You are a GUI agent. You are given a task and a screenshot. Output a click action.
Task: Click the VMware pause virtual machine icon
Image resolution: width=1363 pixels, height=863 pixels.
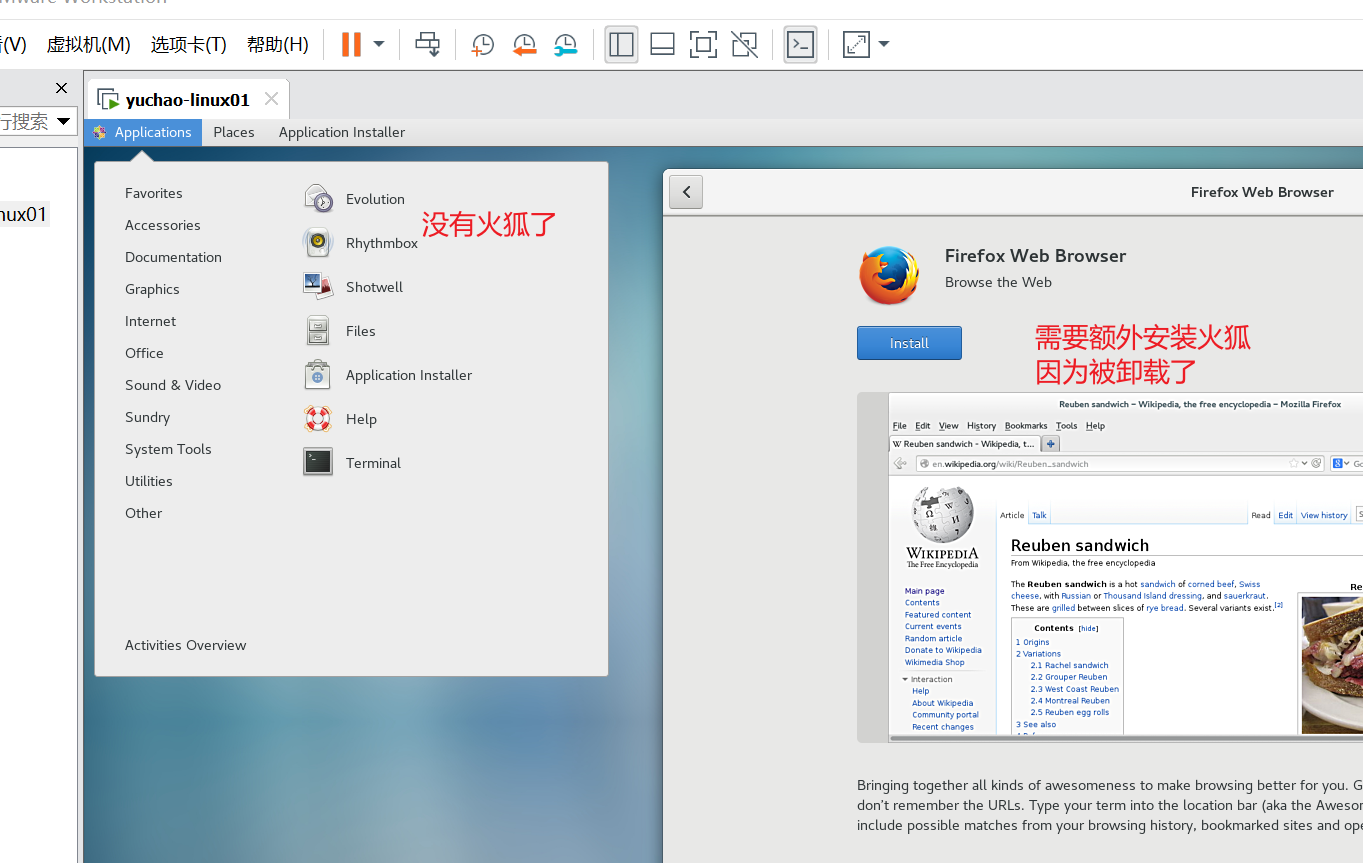pyautogui.click(x=351, y=44)
